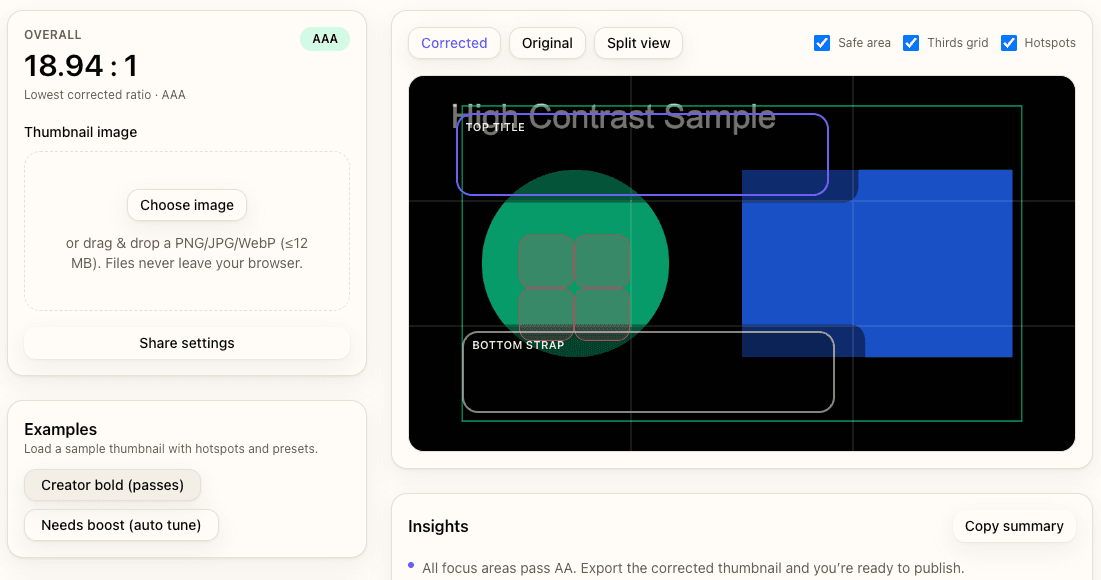This screenshot has width=1101, height=580.
Task: Open the Split view mode
Action: pyautogui.click(x=638, y=43)
